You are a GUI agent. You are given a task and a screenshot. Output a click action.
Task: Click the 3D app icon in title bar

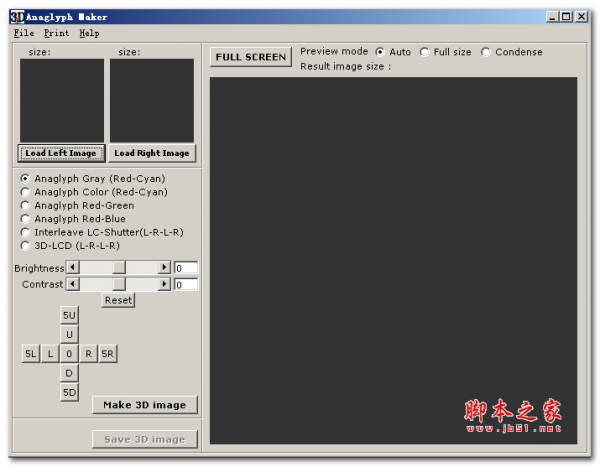click(17, 16)
